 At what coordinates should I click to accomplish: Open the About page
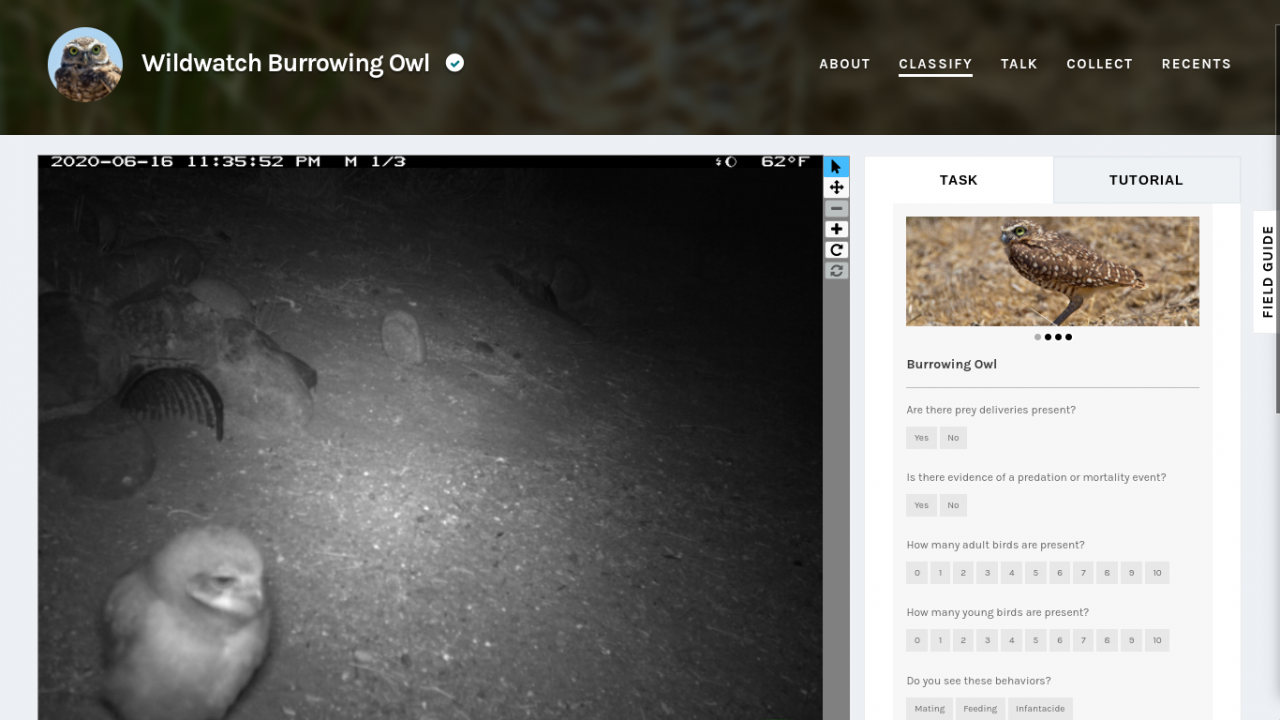click(845, 63)
